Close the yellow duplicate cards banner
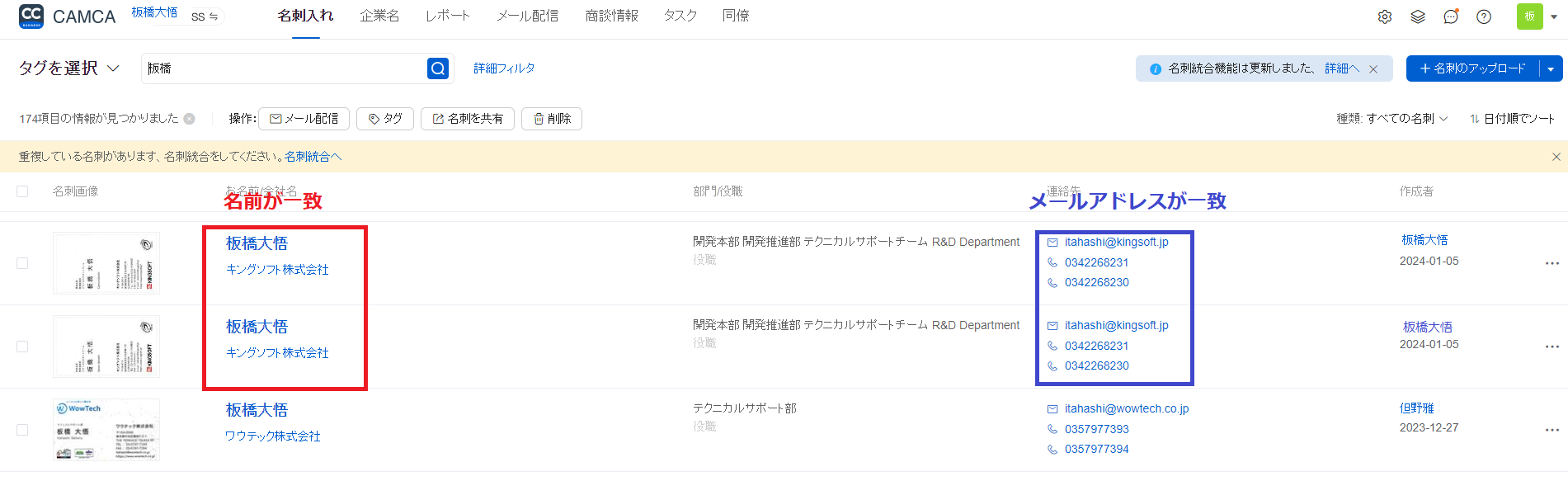 pos(1556,157)
